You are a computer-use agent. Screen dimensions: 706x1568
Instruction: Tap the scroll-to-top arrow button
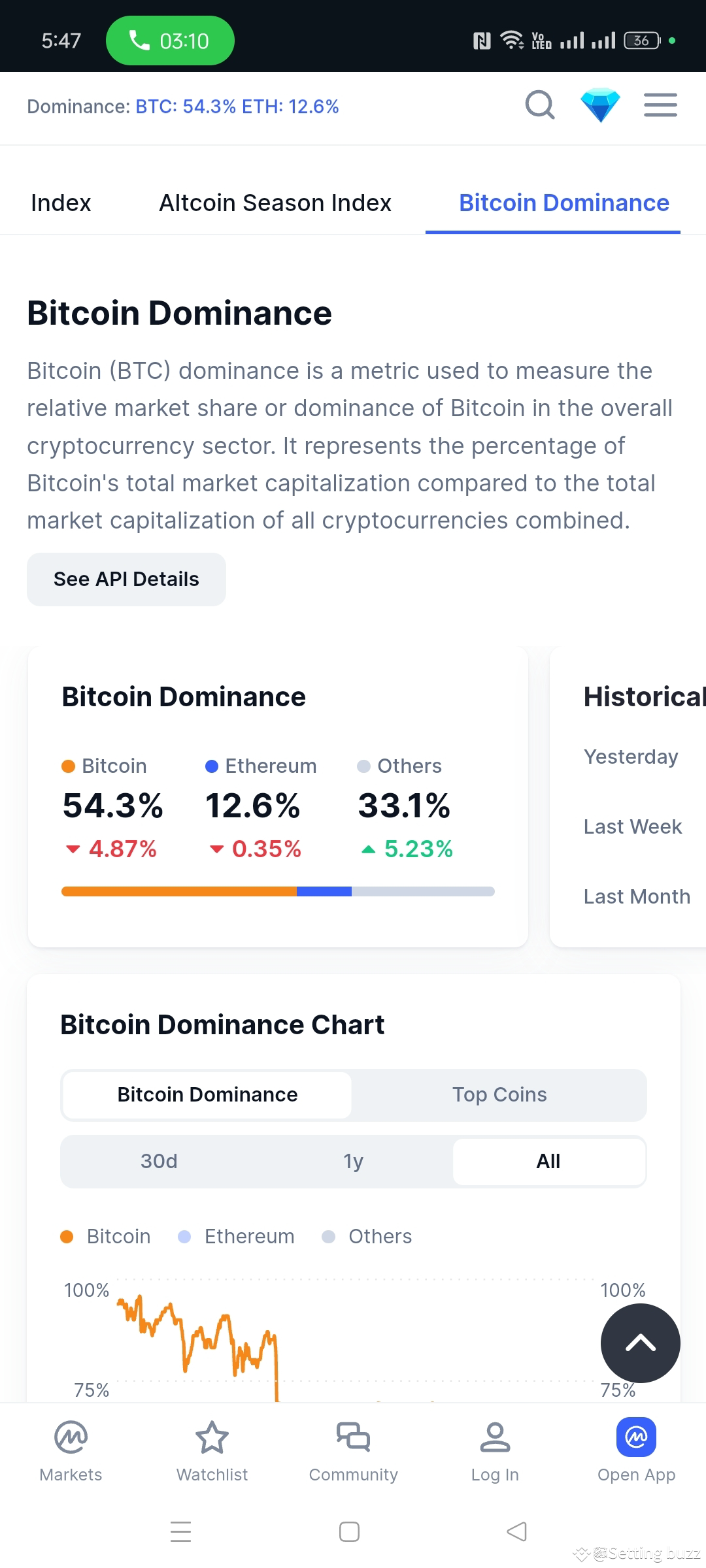[x=640, y=1343]
